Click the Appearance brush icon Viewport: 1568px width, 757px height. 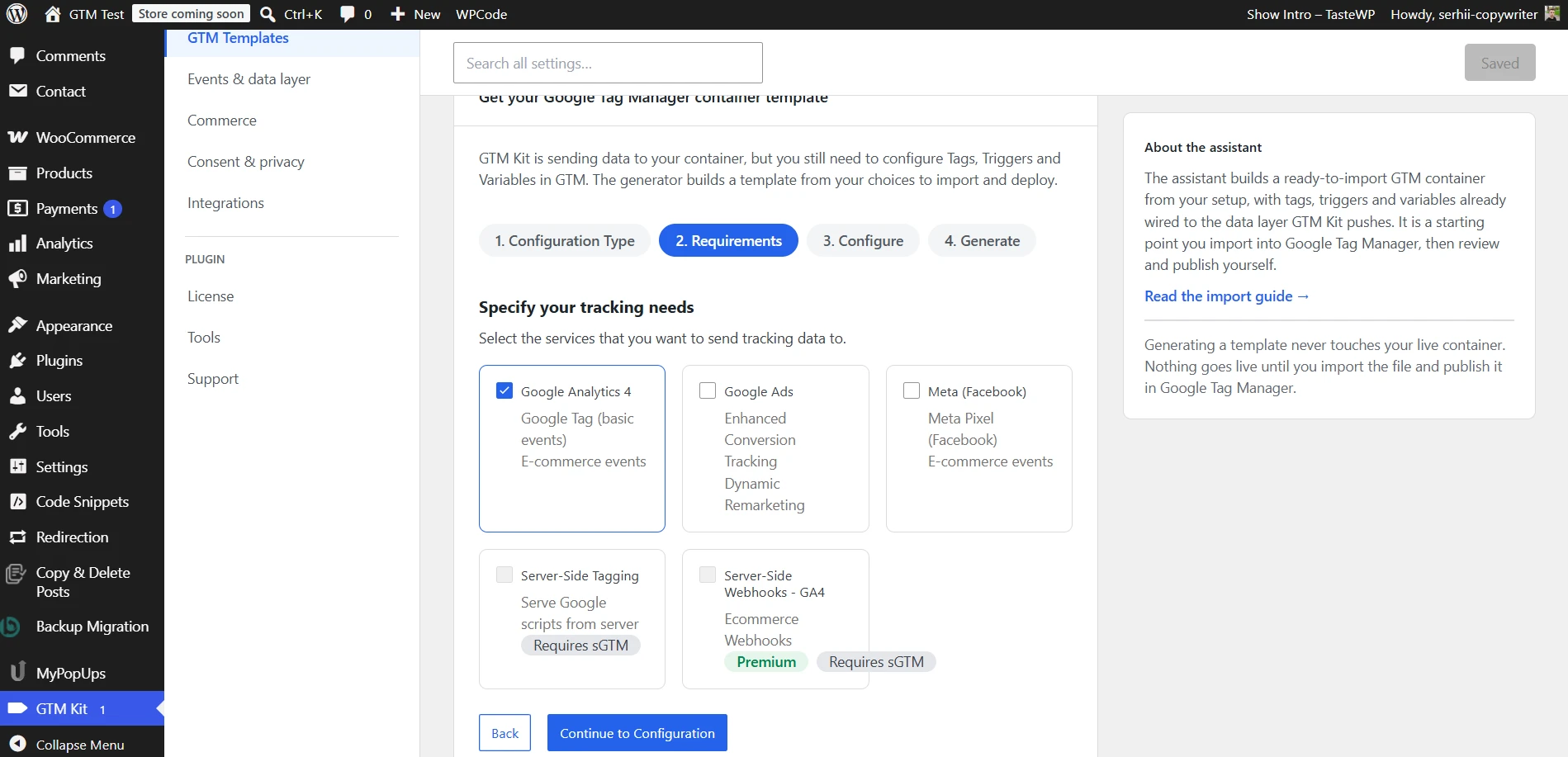17,325
